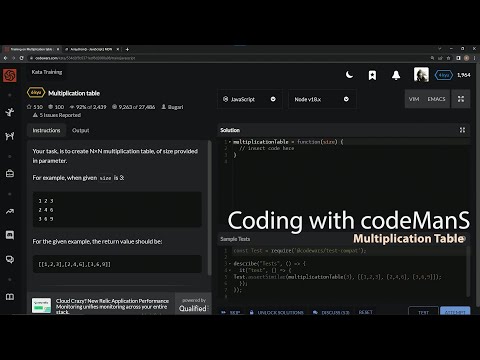Open the leaderboard trending arrow icon

pyautogui.click(x=10, y=211)
